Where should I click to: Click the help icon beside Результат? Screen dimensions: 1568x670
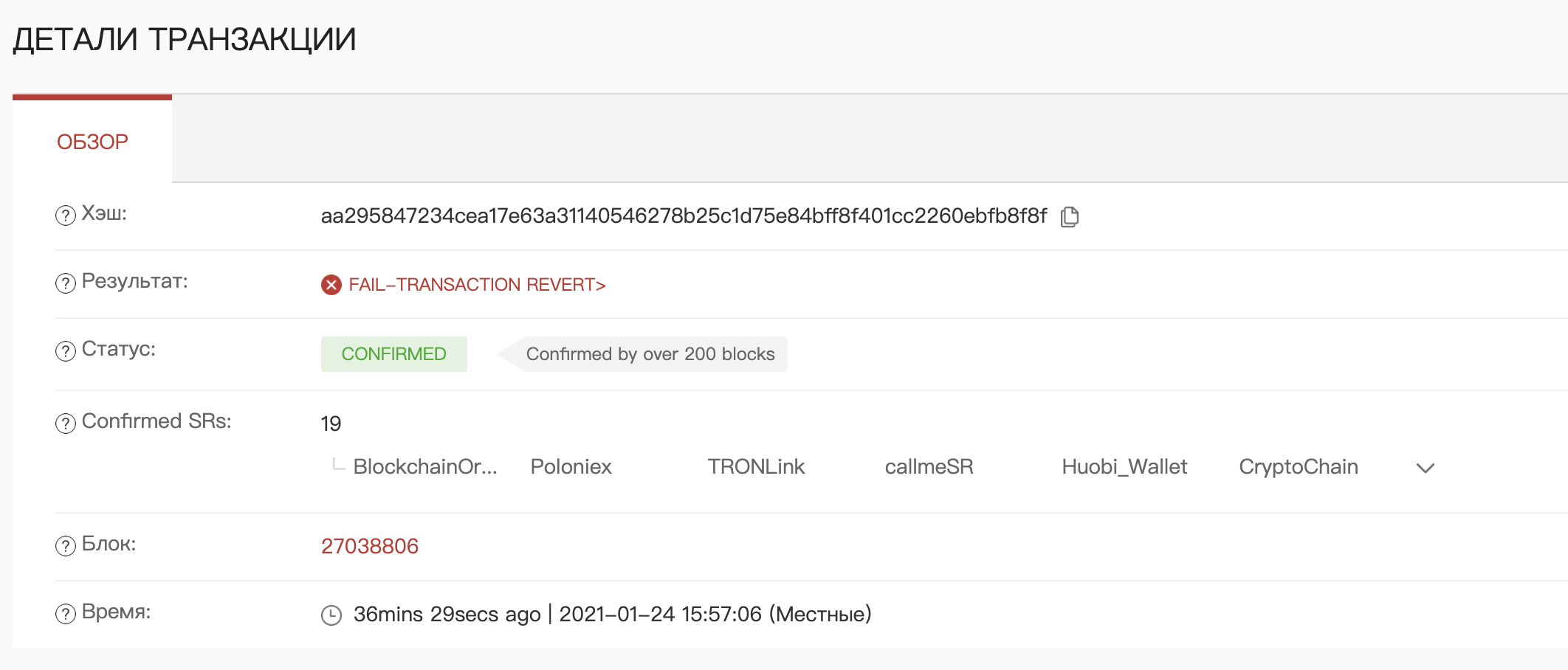coord(66,283)
